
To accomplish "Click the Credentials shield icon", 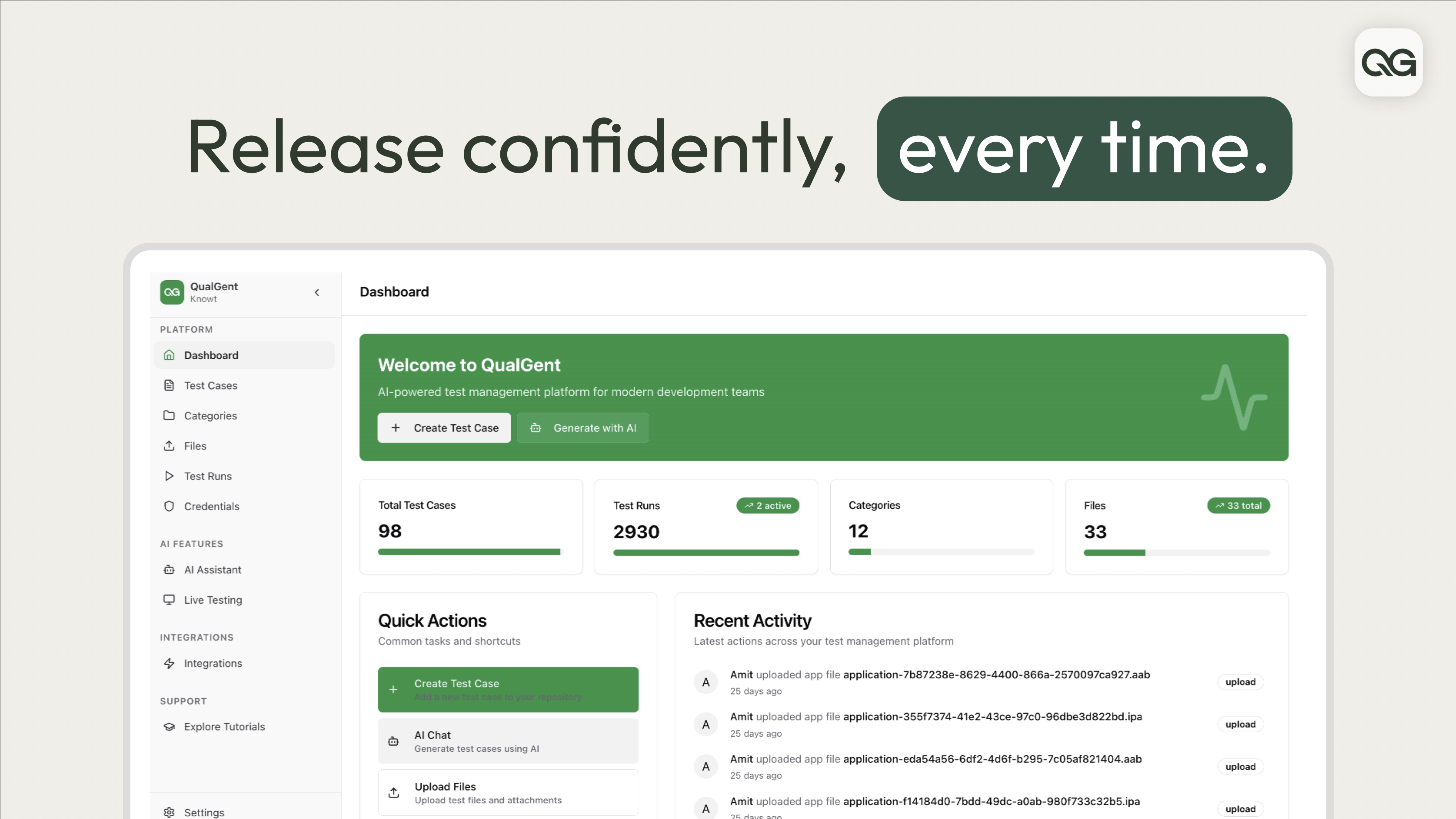I will pyautogui.click(x=168, y=506).
